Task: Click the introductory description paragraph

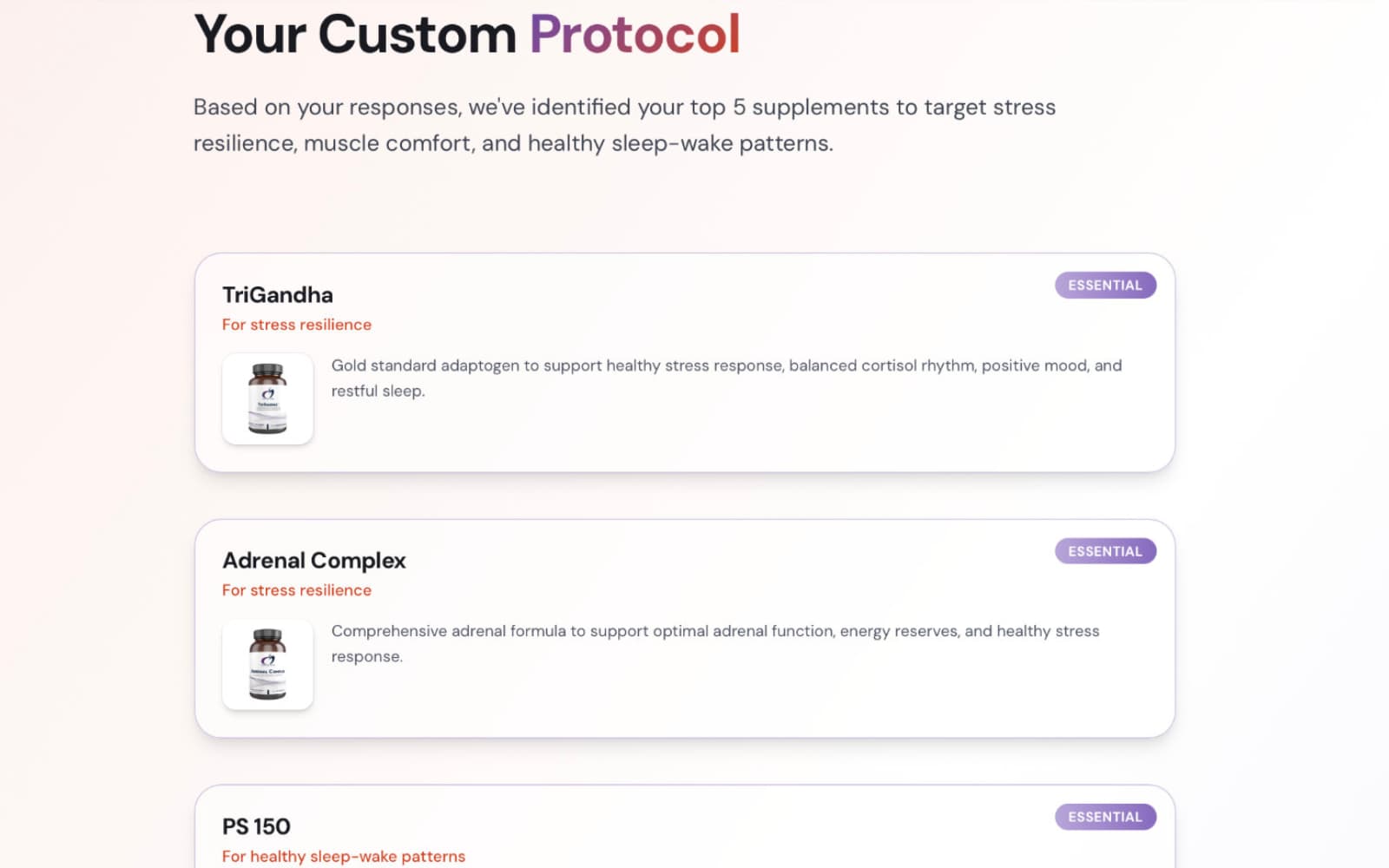Action: tap(624, 124)
